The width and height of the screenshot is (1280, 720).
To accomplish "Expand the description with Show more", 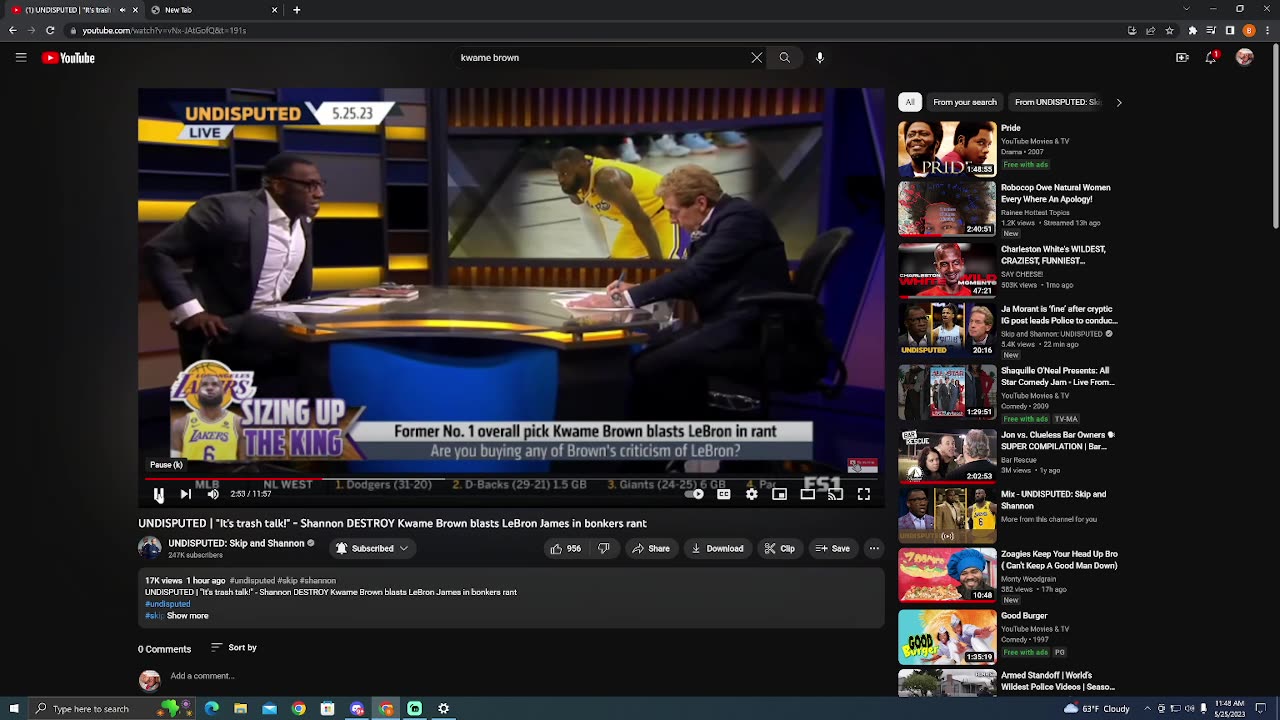I will pyautogui.click(x=187, y=616).
